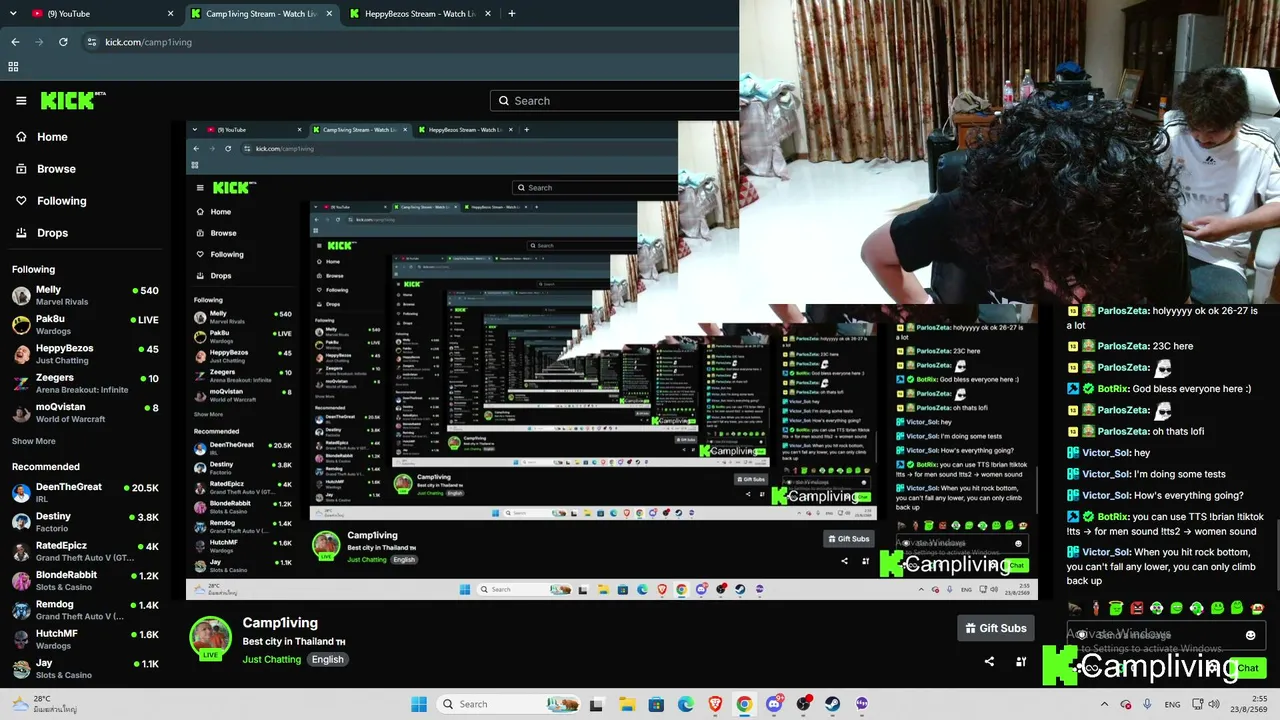Open PakBu's live channel

85,325
